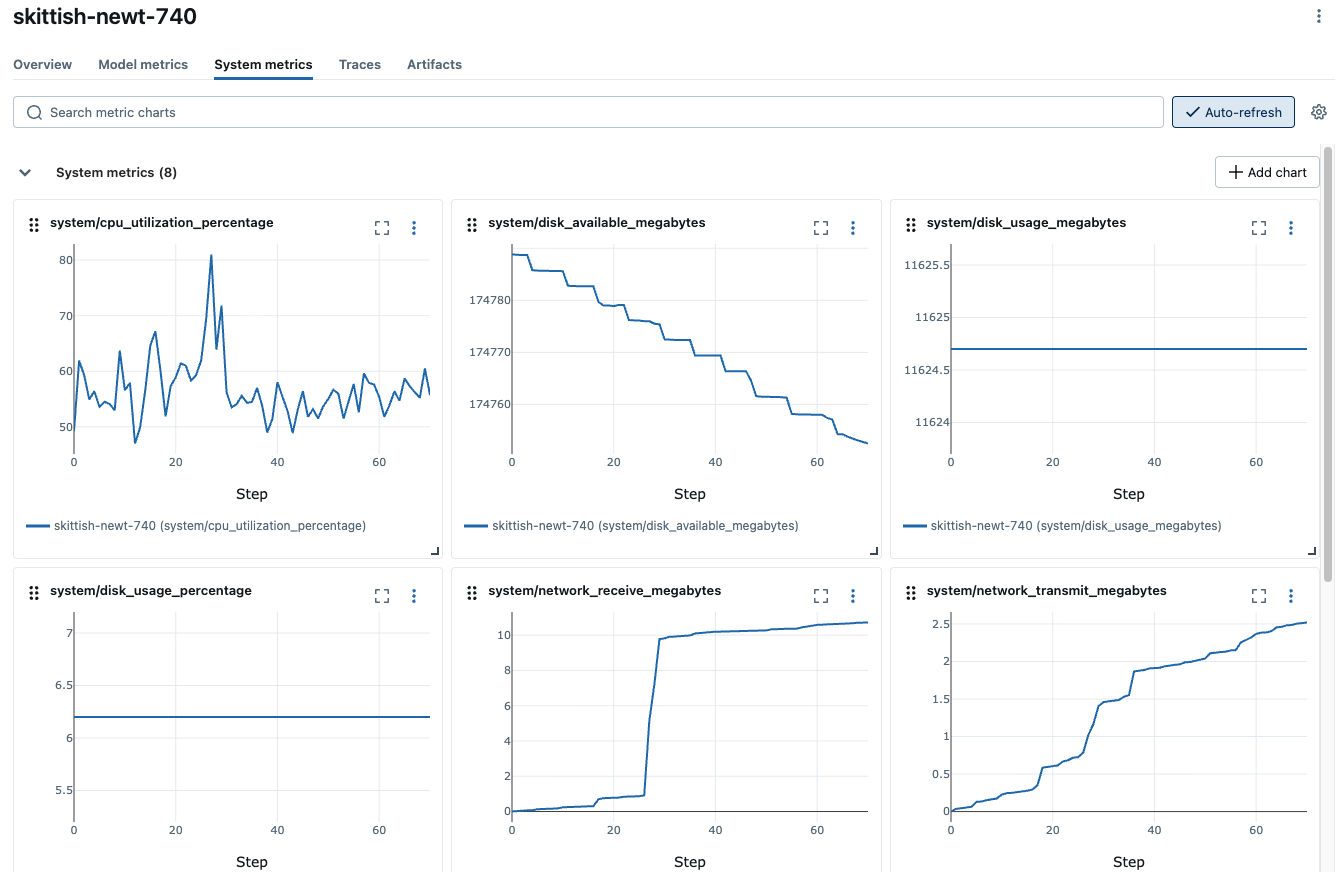The image size is (1340, 876).
Task: Open the Artifacts tab
Action: coord(434,64)
